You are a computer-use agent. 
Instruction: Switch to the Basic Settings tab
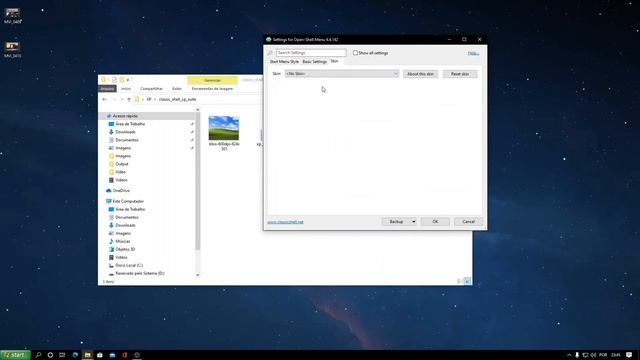point(314,62)
